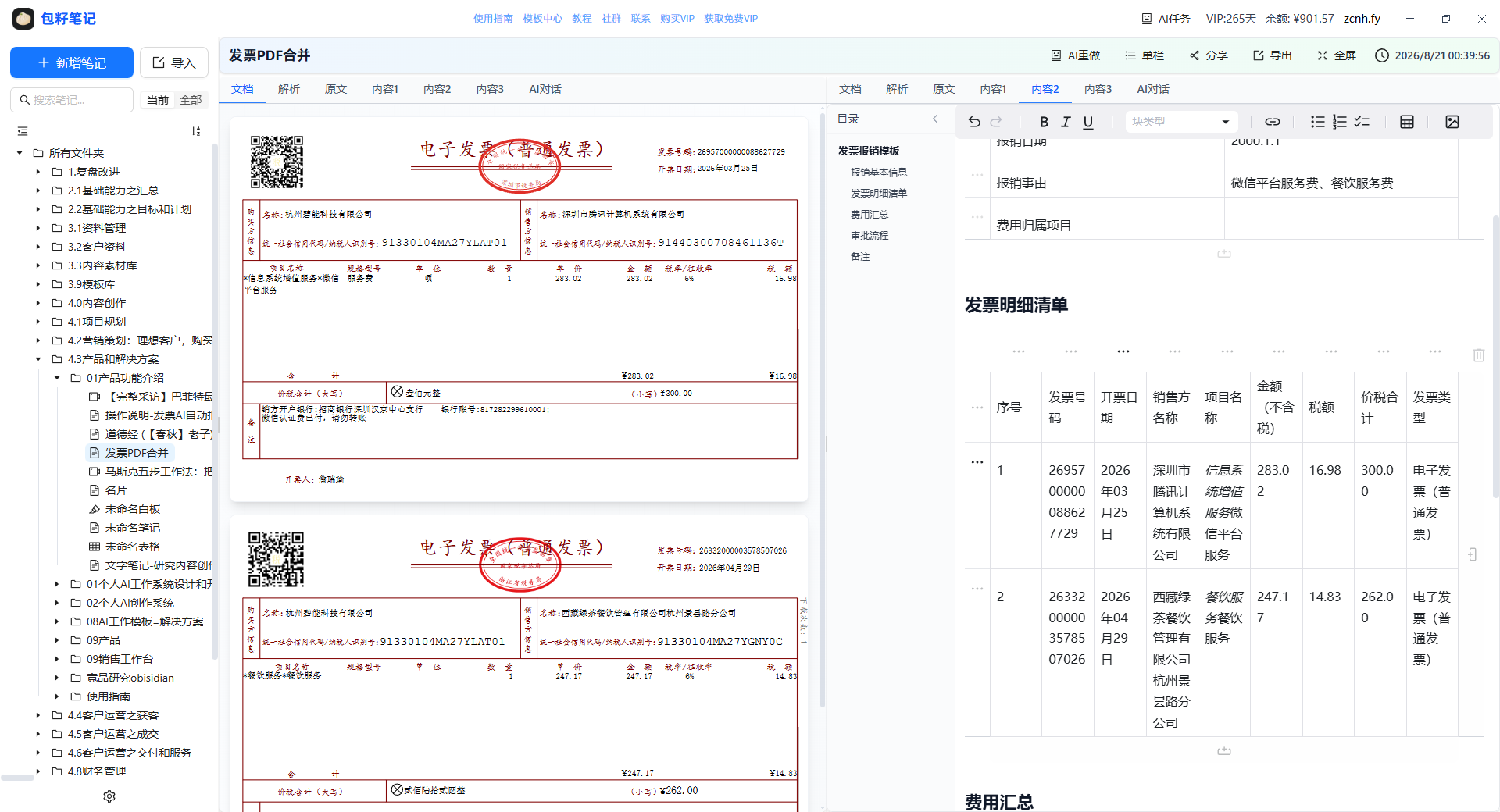Collapse the 所有文件夹 root folder
The height and width of the screenshot is (812, 1500).
coord(20,153)
